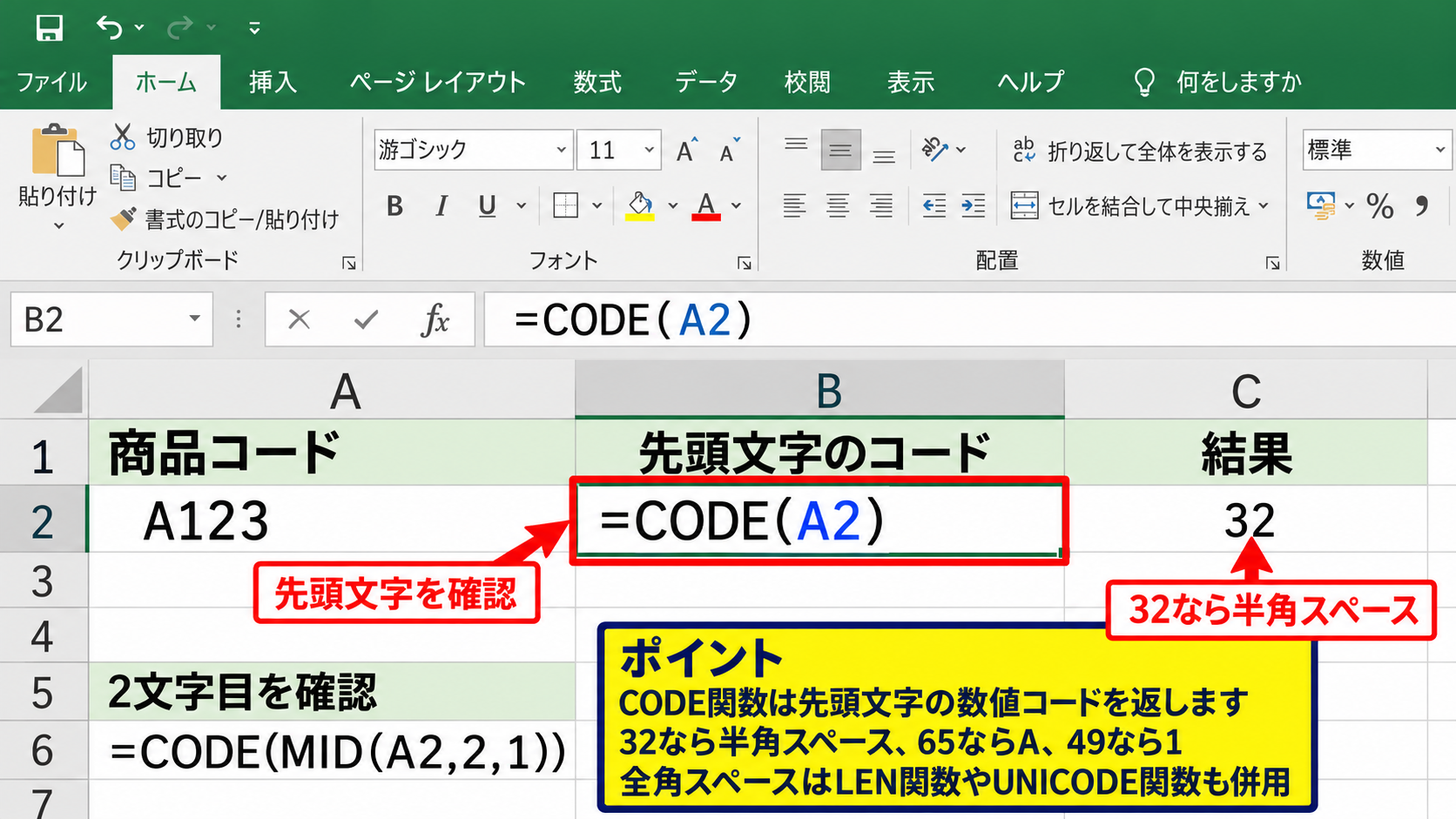Viewport: 1456px width, 819px height.
Task: Click in formula bar showing =CODE(A2)
Action: 969,320
